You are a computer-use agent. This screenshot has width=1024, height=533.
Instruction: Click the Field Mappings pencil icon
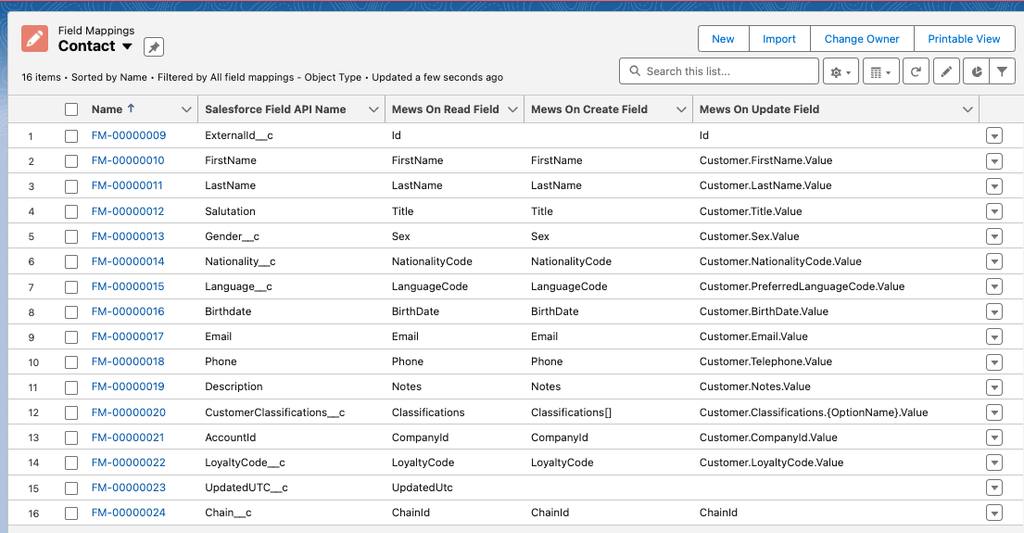point(35,39)
